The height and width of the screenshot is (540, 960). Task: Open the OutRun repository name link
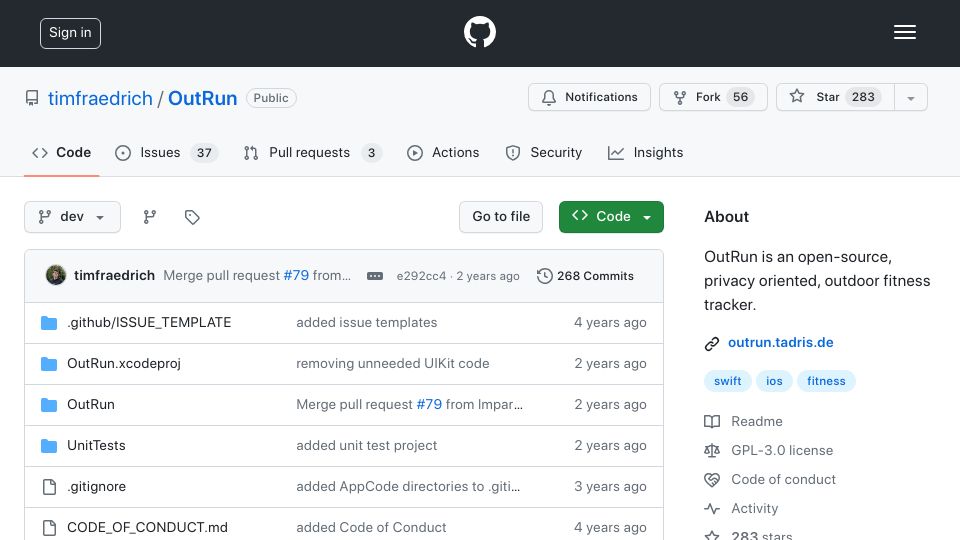tap(203, 99)
